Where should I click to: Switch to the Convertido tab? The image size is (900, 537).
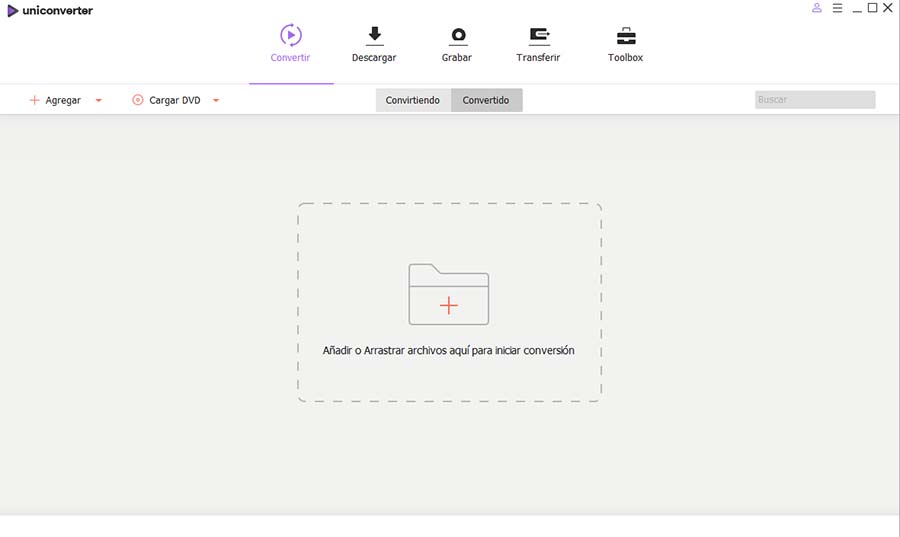coord(486,100)
